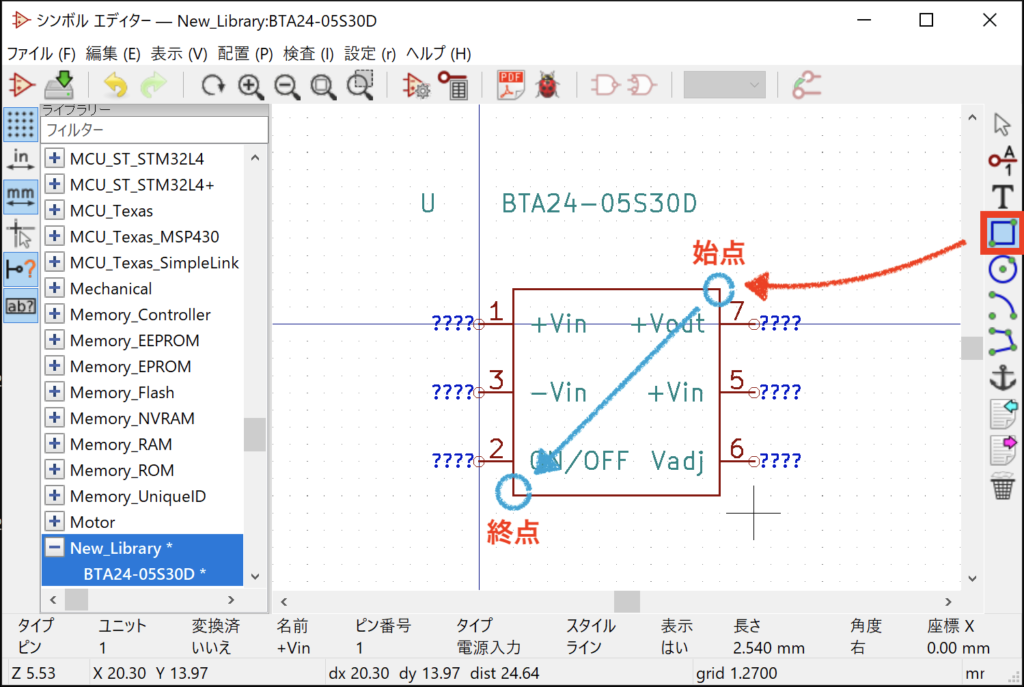This screenshot has height=687, width=1024.
Task: Open the ヘルプ (H) menu
Action: 438,54
